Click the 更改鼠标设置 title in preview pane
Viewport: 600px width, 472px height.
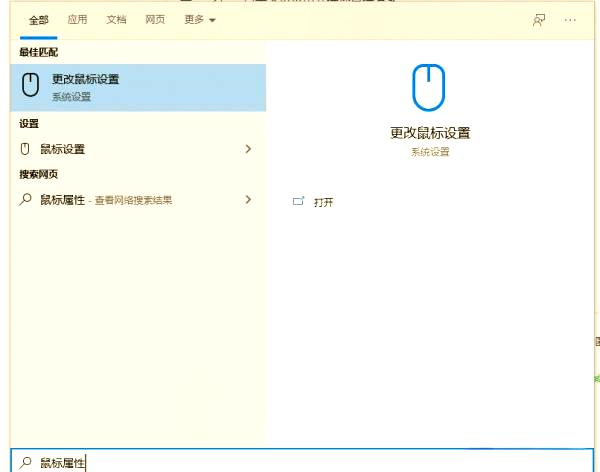[x=429, y=133]
